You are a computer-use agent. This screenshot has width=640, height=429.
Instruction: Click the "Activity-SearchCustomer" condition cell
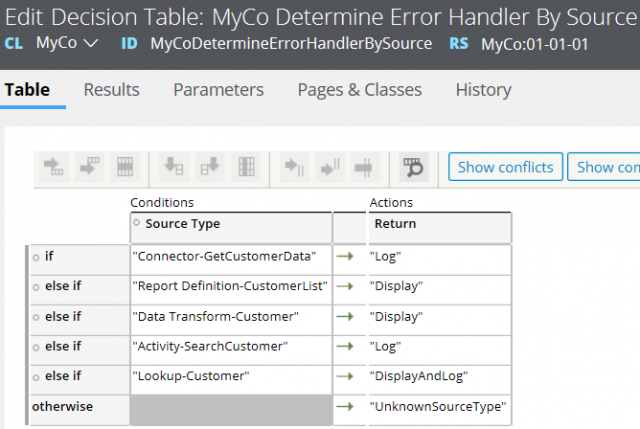(x=231, y=346)
